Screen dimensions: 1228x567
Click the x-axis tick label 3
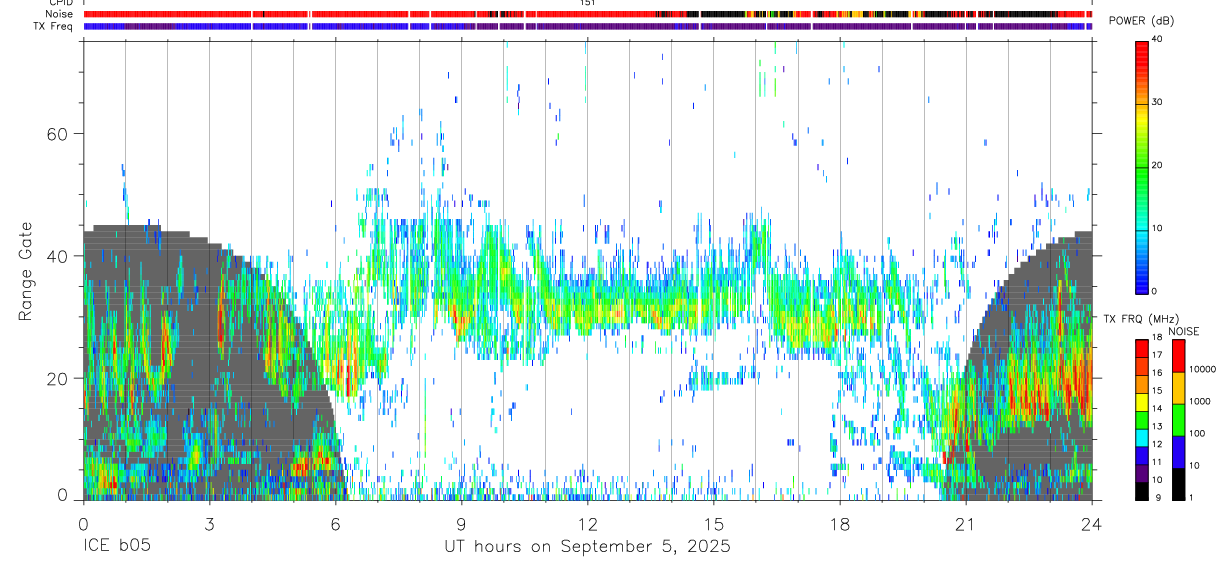(209, 524)
